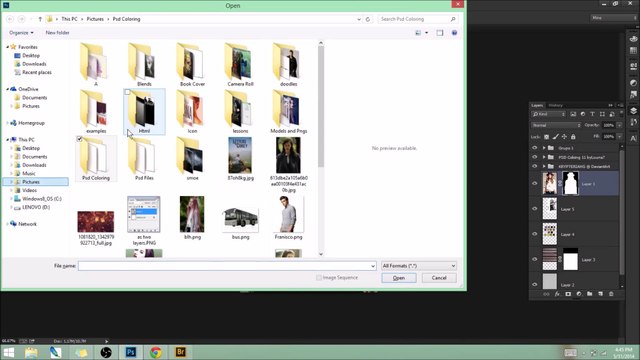Click the Character panel icon in dock
This screenshot has height=360, width=640.
[633, 138]
